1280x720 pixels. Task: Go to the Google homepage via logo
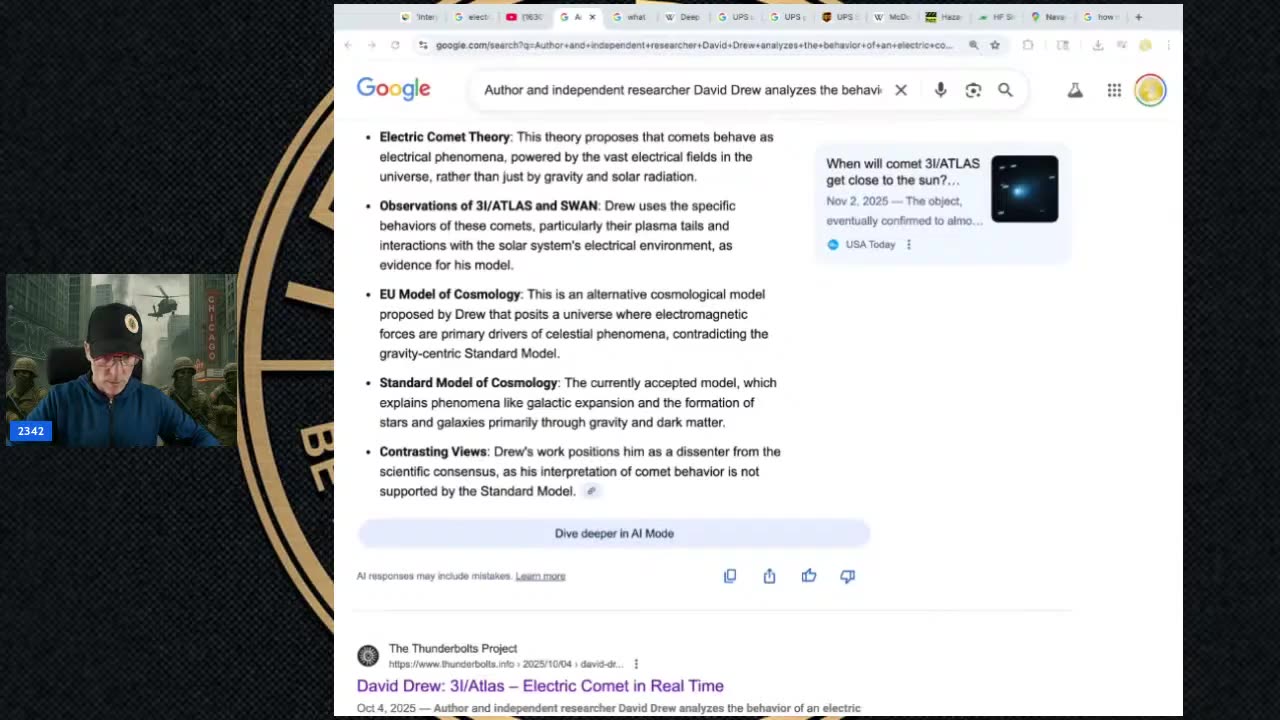coord(394,89)
